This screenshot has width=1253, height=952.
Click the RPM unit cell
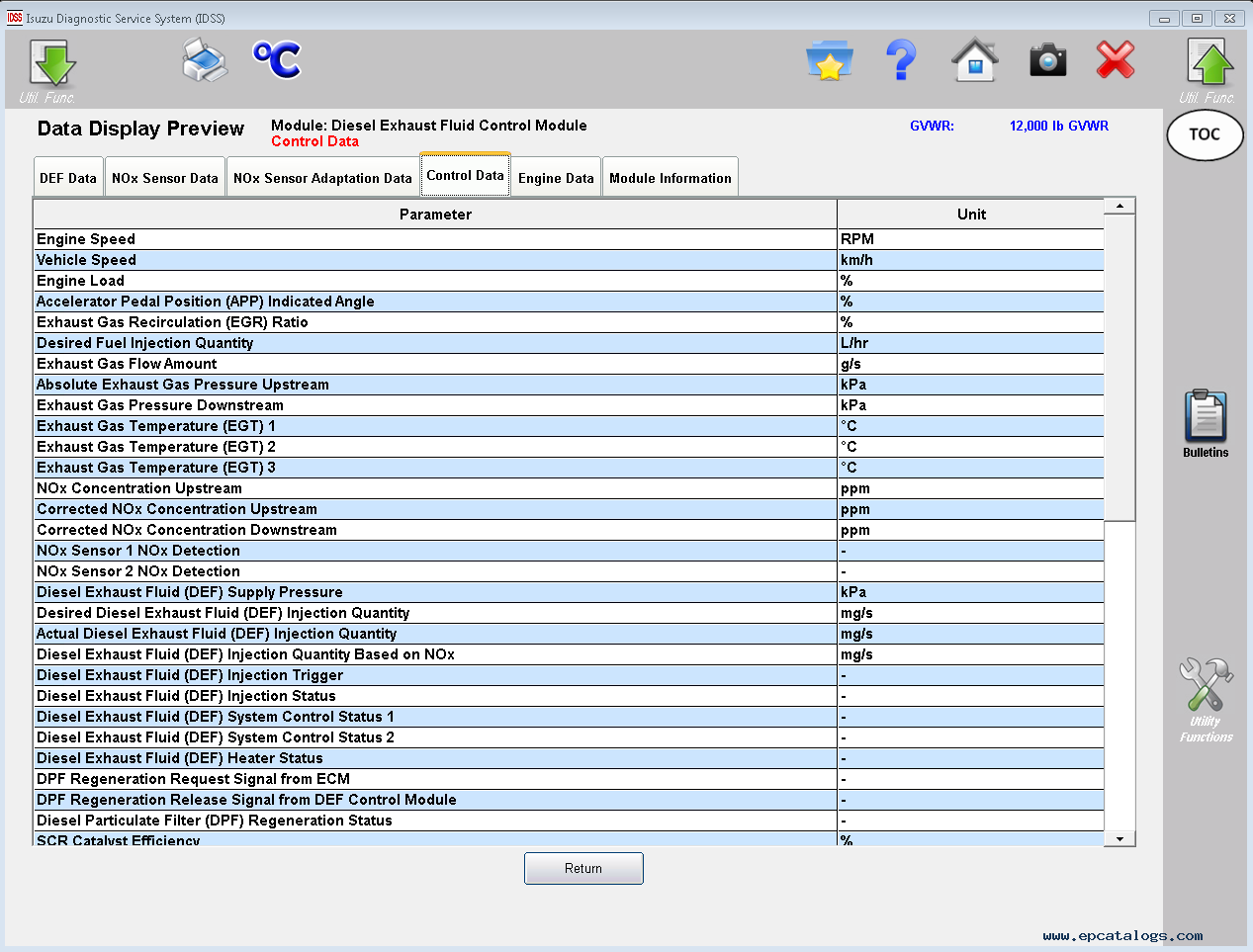click(x=970, y=239)
